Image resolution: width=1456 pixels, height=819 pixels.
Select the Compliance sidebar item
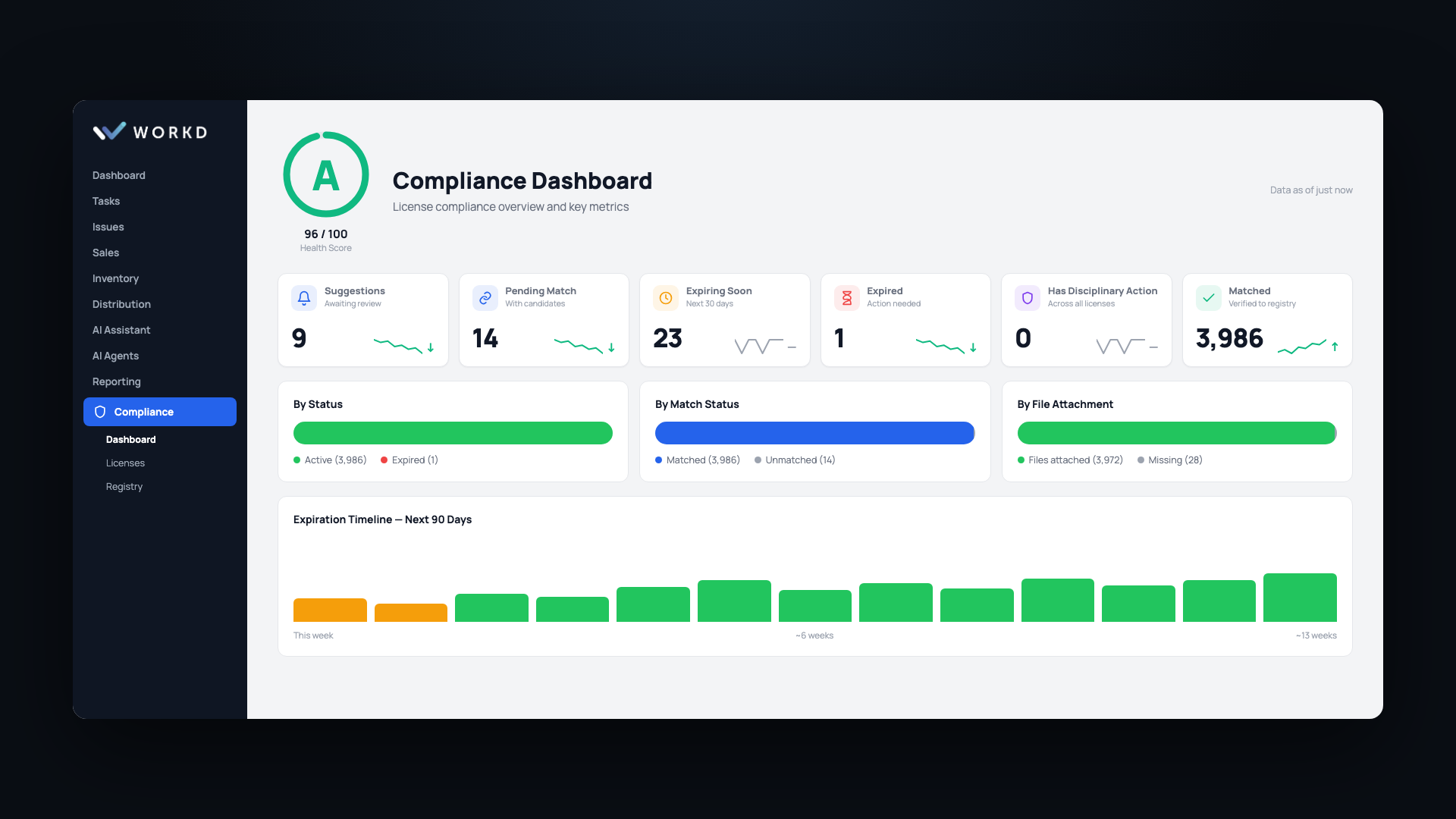160,412
